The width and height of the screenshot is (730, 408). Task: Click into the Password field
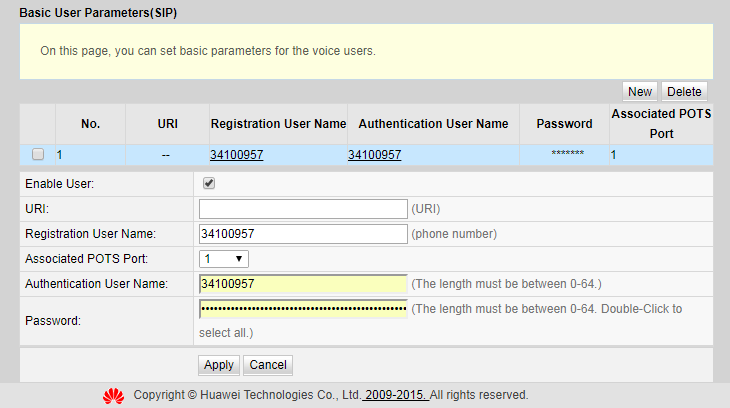pos(303,309)
